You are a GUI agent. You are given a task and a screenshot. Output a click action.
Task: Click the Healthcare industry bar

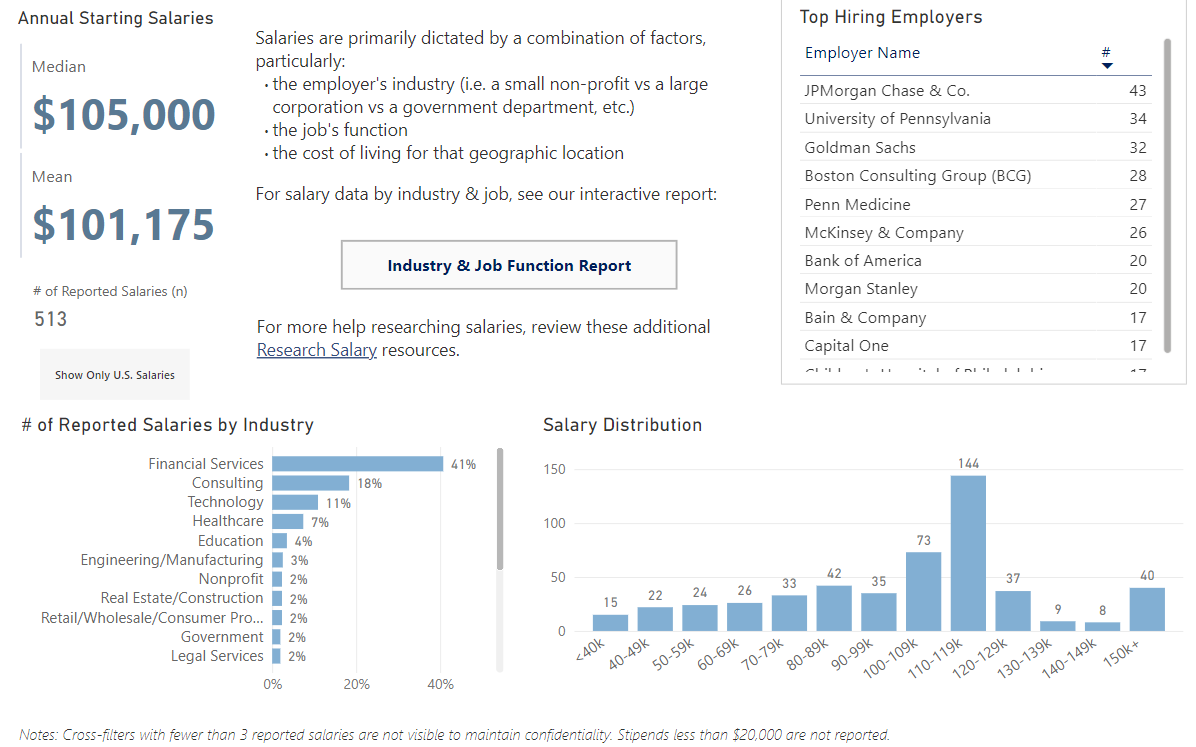(x=287, y=521)
